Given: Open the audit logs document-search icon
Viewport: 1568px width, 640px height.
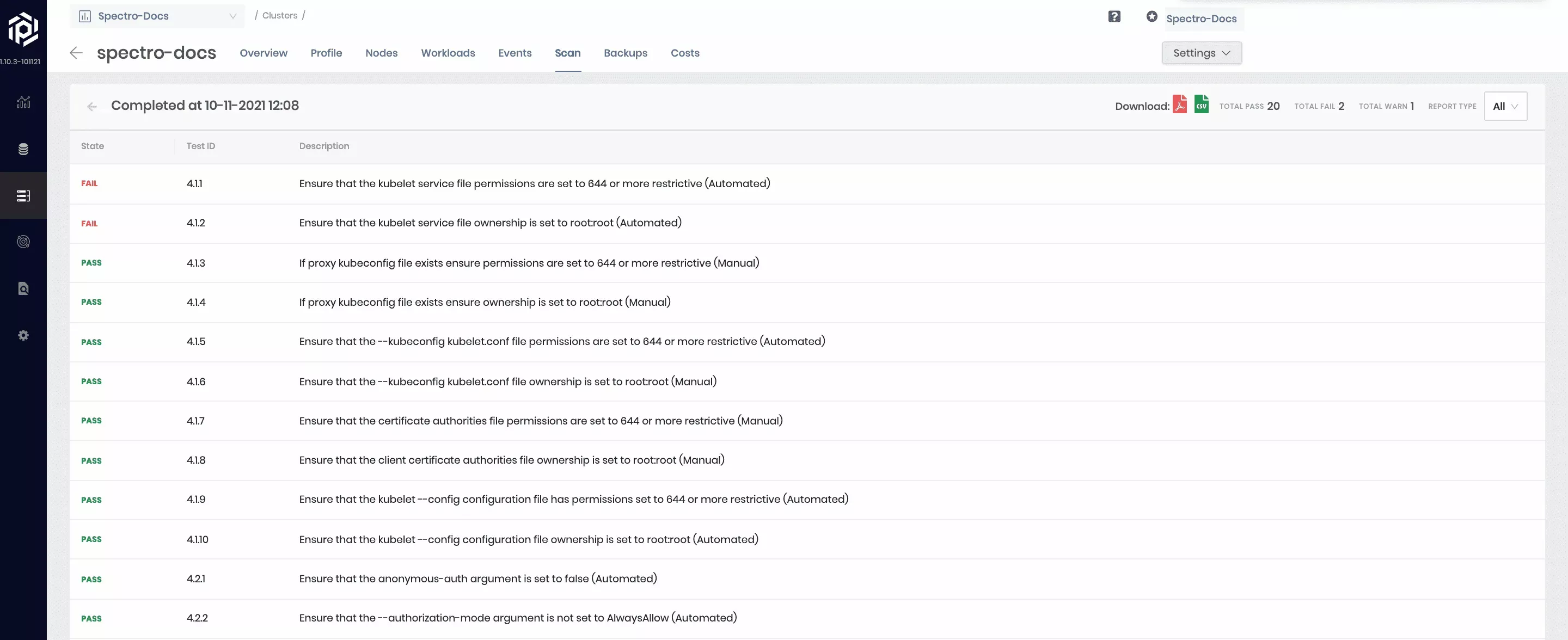Looking at the screenshot, I should 23,288.
